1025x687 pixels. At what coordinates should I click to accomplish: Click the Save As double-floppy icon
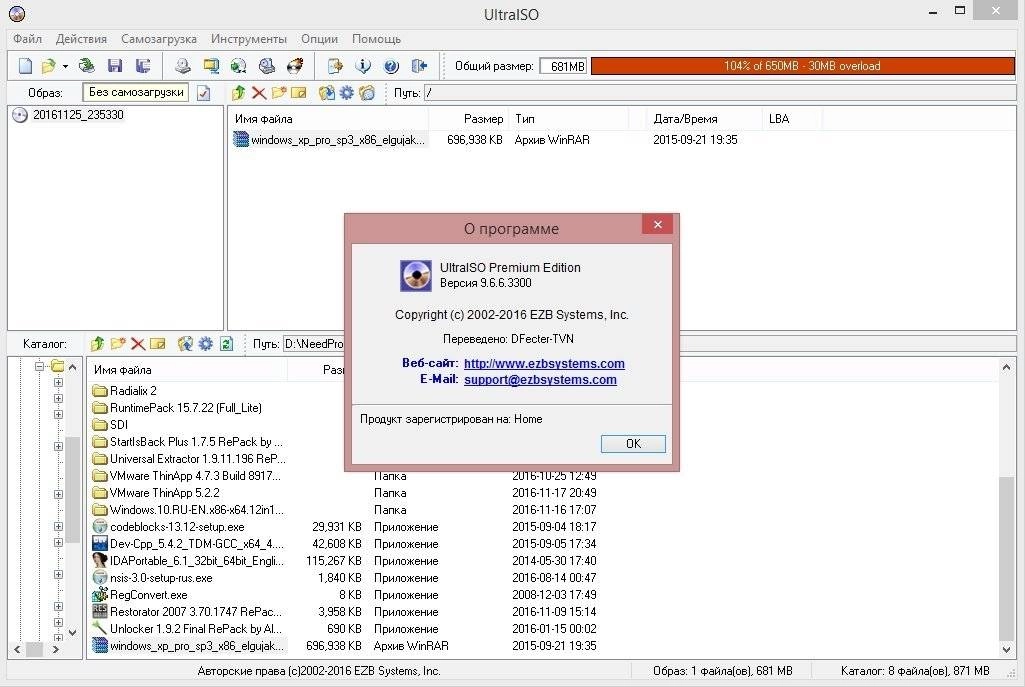point(143,66)
